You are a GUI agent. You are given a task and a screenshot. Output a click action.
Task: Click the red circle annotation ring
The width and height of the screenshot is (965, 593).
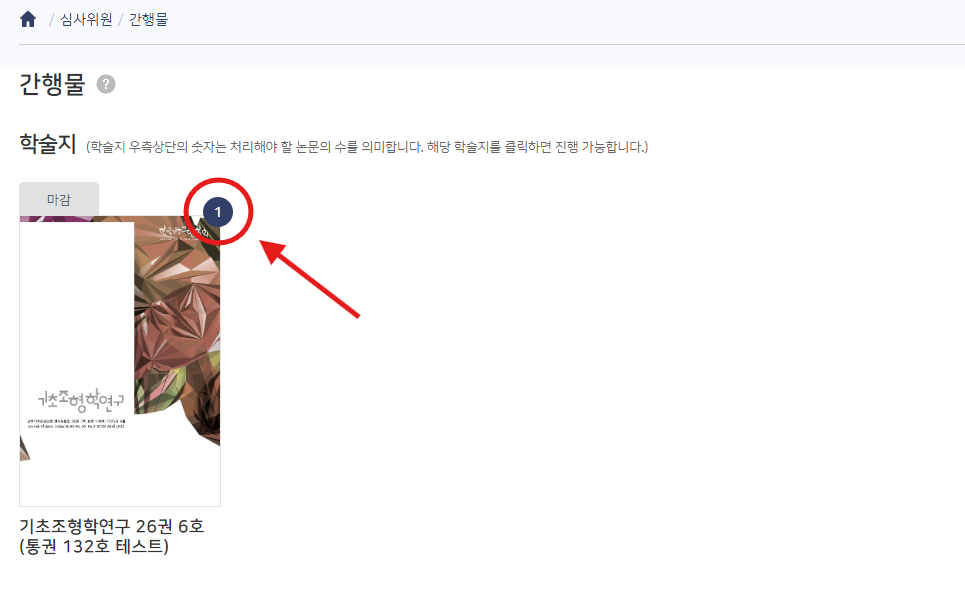click(218, 212)
